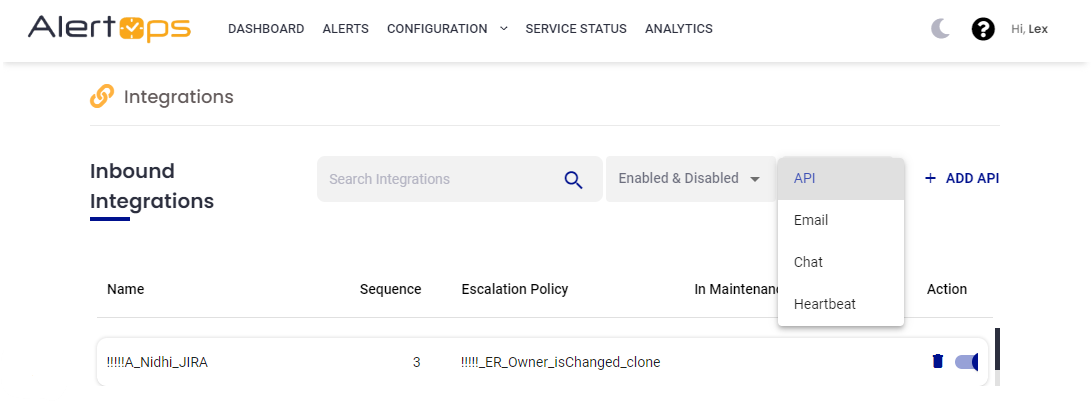The width and height of the screenshot is (1091, 401).
Task: Disable the !!!!!A_Nidhi_JIRA integration toggle
Action: coord(967,362)
